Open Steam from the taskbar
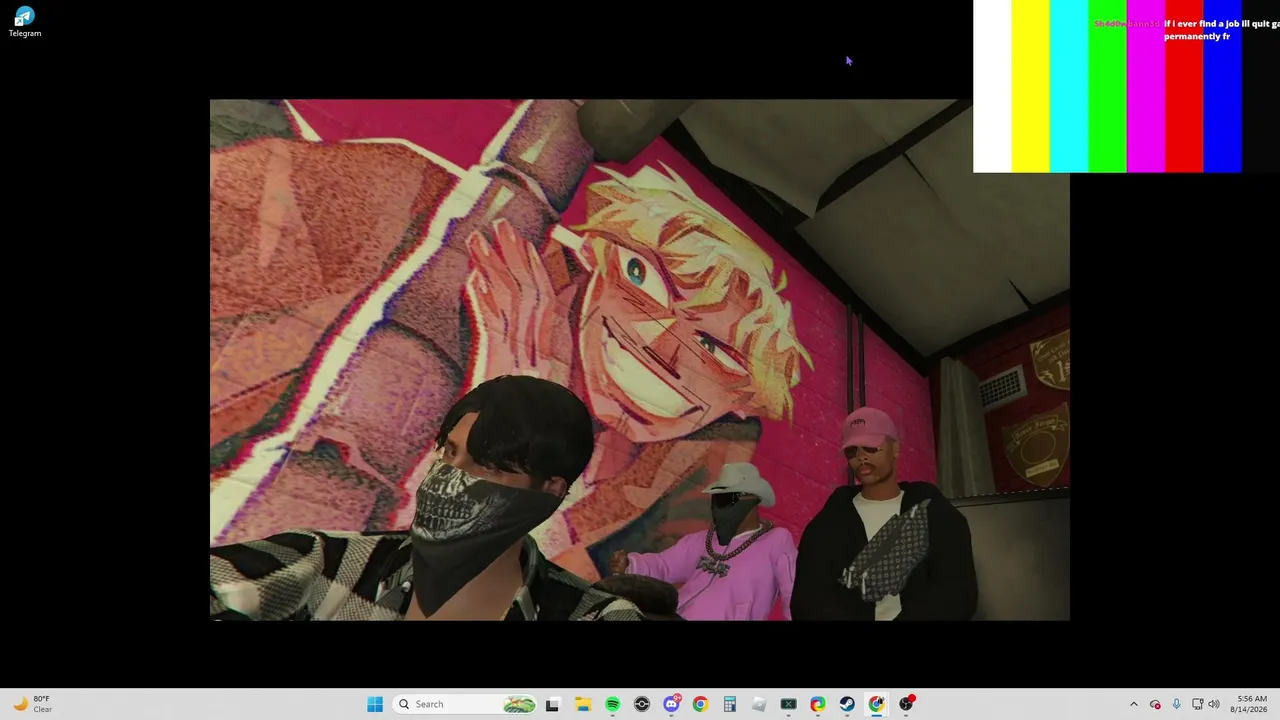1280x720 pixels. click(847, 704)
